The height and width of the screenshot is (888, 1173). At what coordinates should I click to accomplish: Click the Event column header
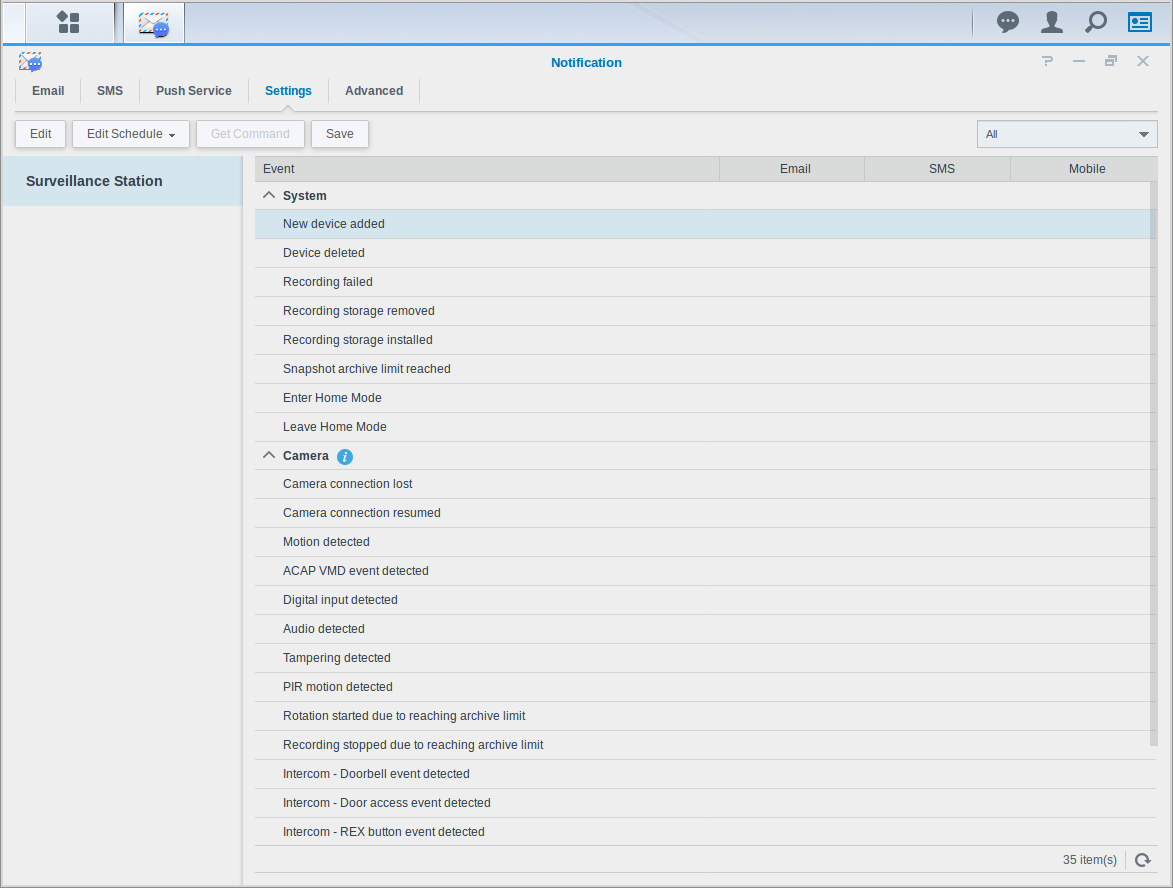487,169
